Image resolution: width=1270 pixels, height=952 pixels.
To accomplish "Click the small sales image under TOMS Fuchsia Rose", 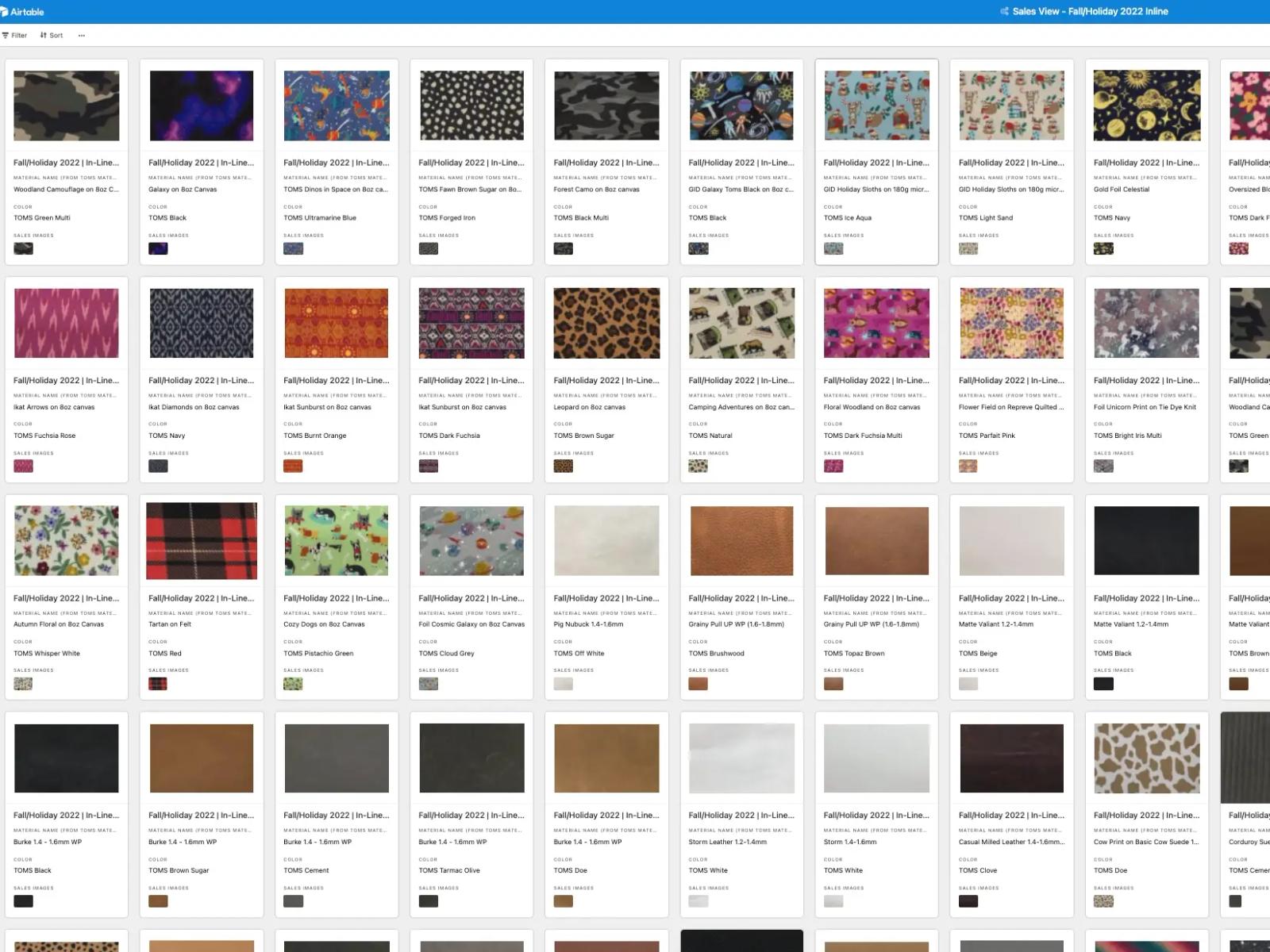I will (x=23, y=466).
